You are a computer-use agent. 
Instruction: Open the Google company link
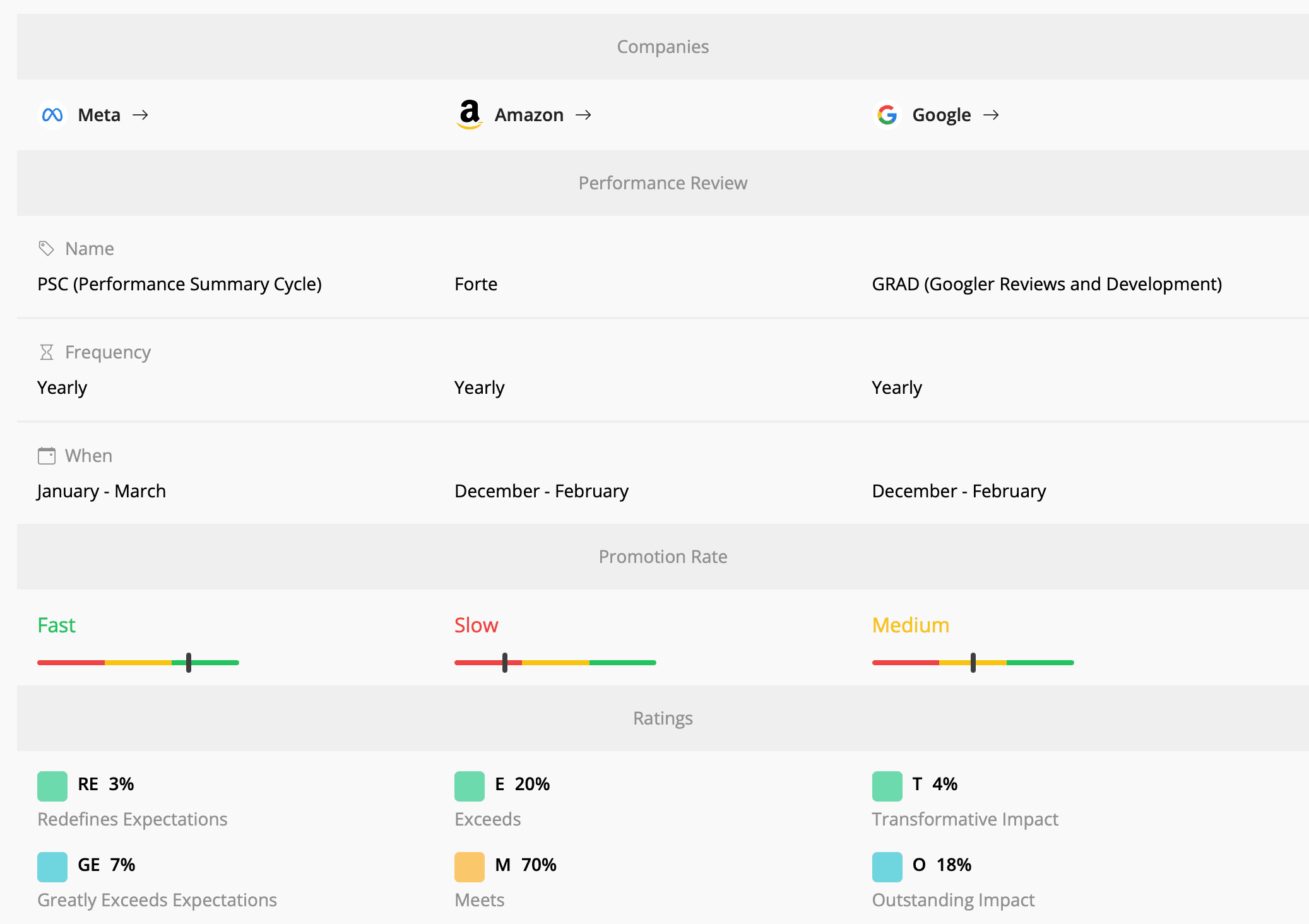click(941, 115)
